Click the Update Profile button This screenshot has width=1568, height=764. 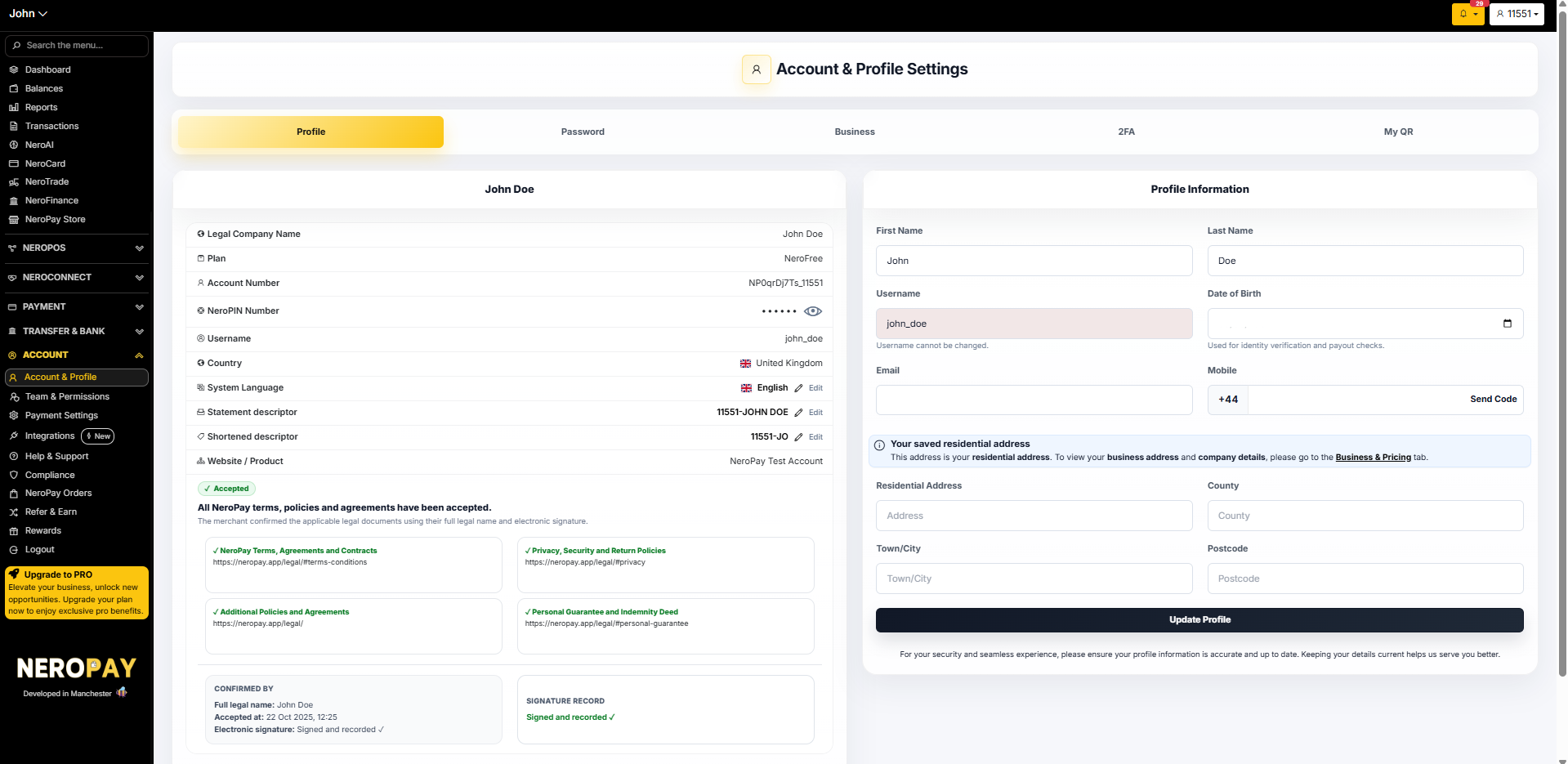click(x=1199, y=619)
